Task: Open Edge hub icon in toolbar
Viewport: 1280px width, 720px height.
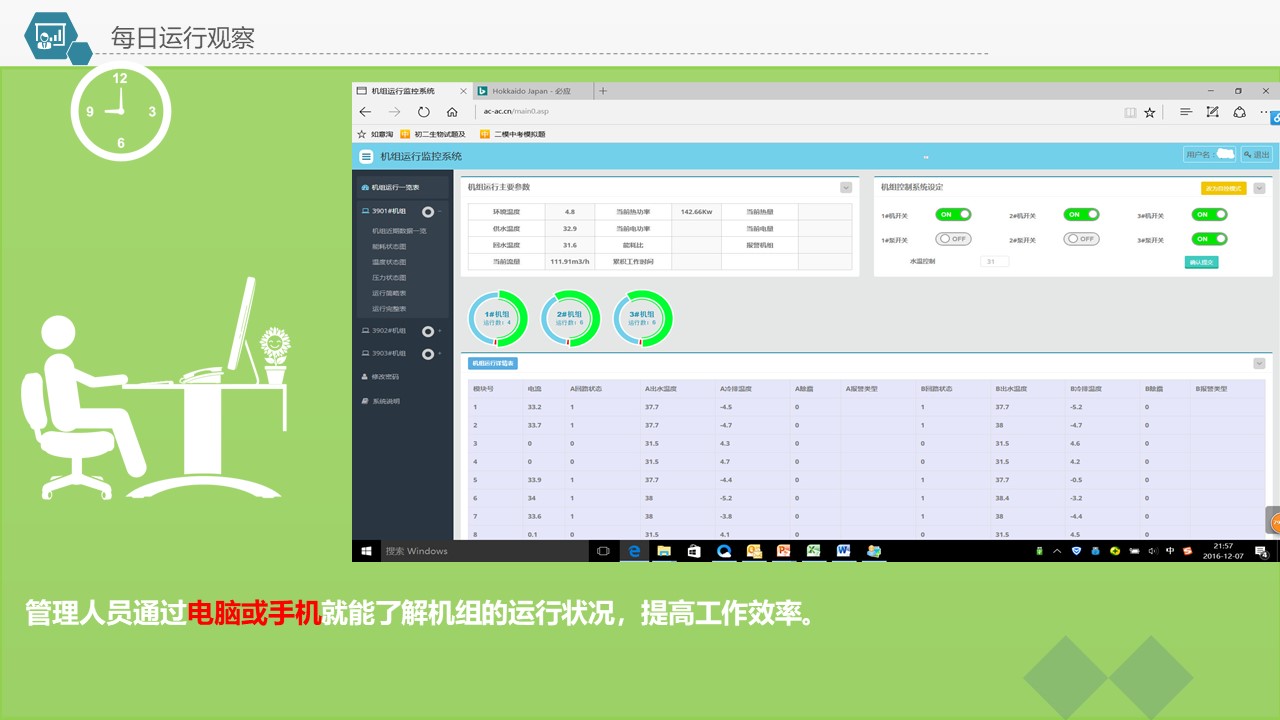Action: (x=1185, y=112)
